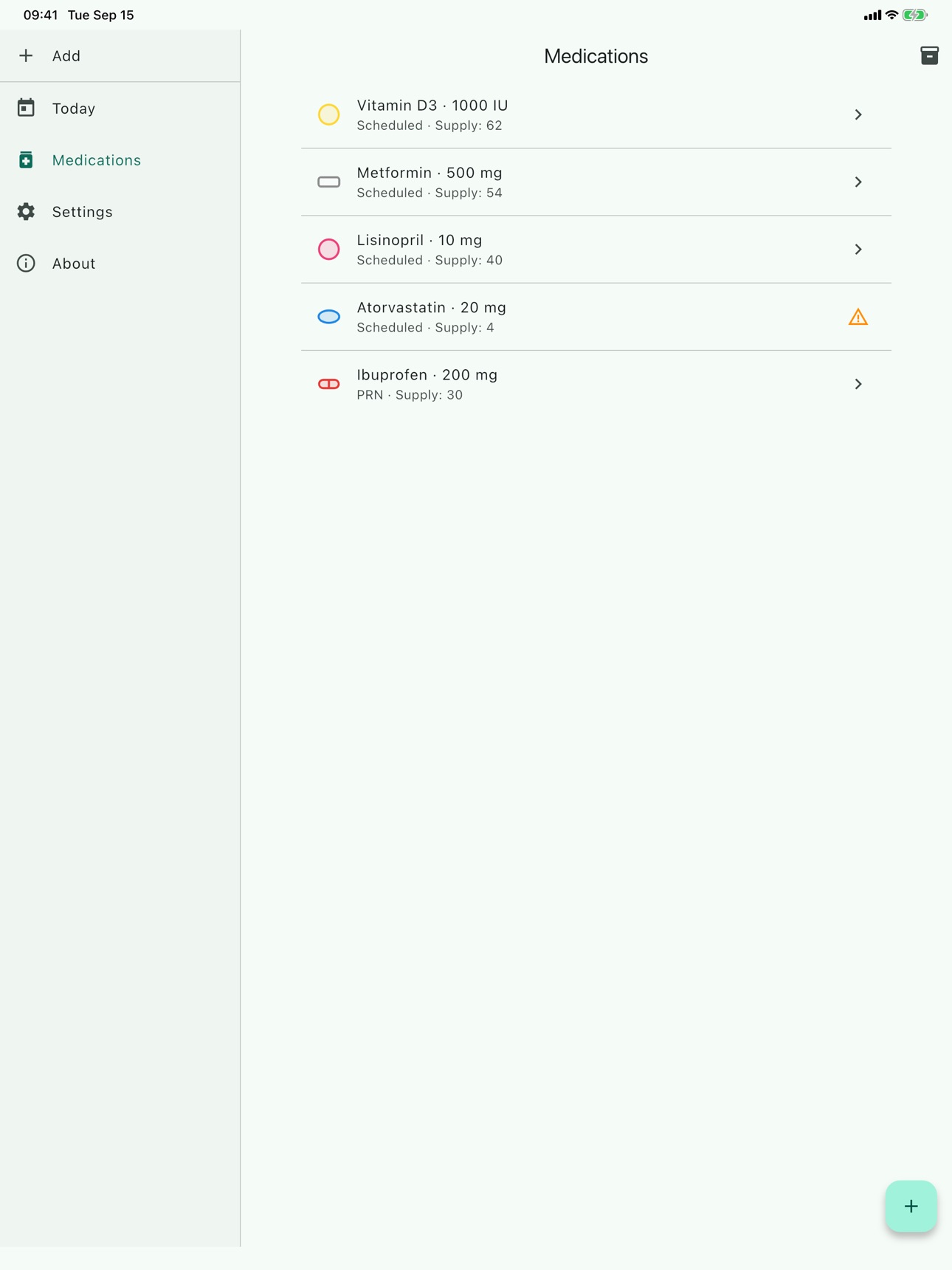Click 'Scheduled · Supply: 62' text

tap(430, 126)
